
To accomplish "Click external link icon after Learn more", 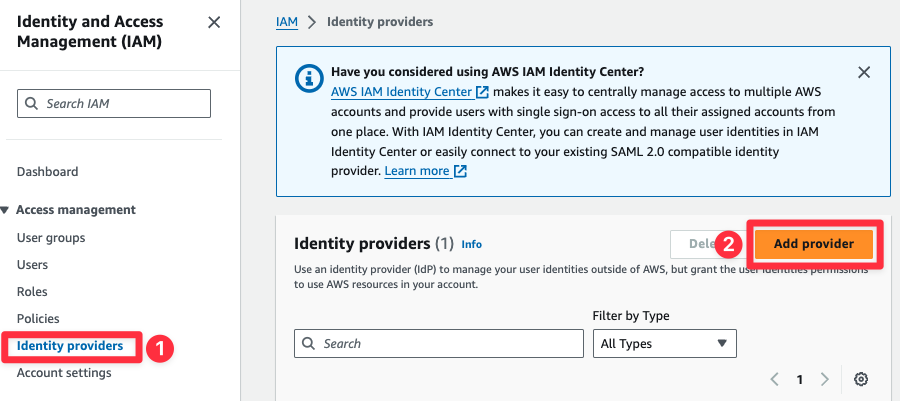I will point(460,171).
